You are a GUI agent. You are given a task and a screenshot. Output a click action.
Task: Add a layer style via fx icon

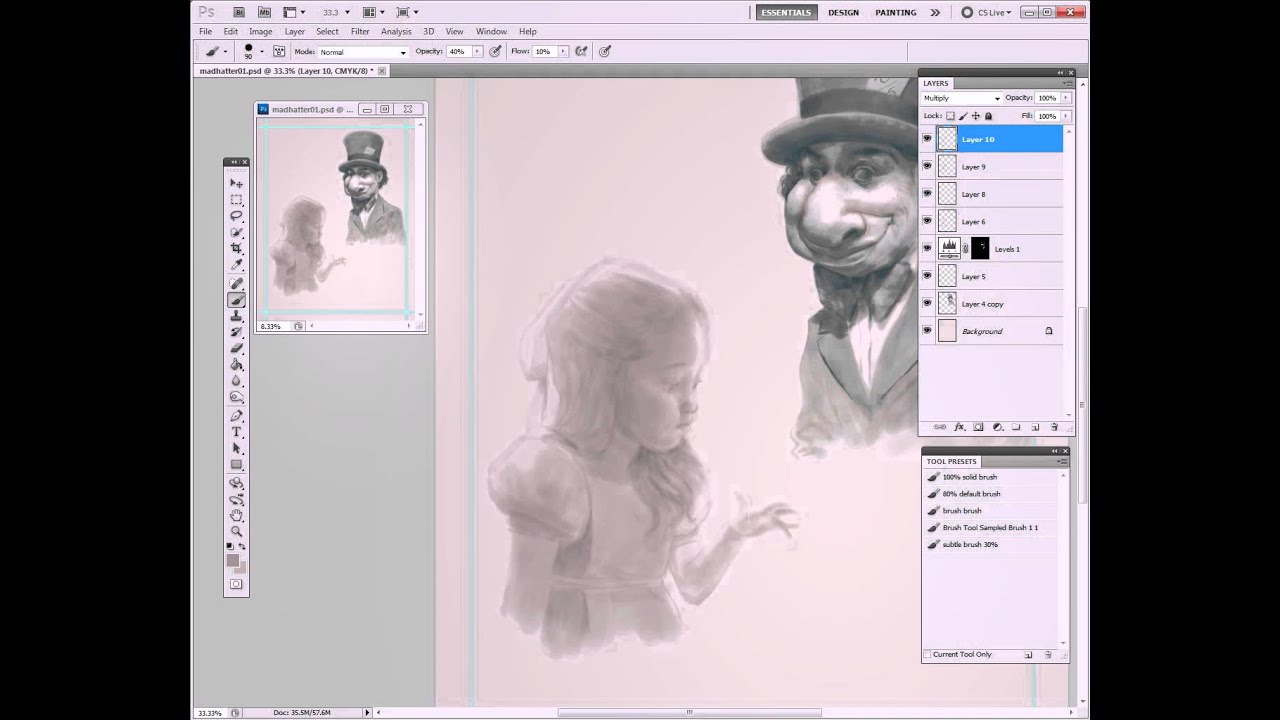(x=959, y=427)
